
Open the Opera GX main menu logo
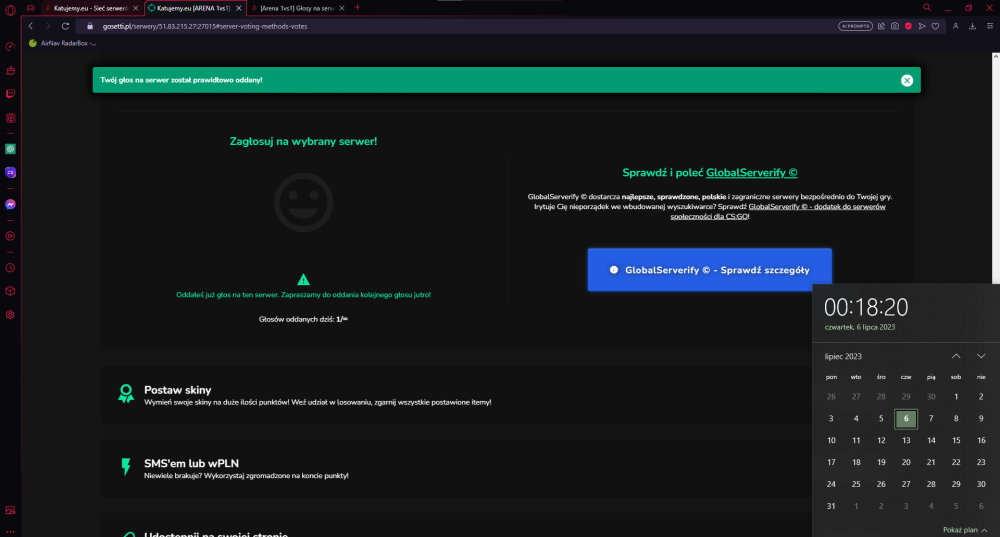coord(10,10)
